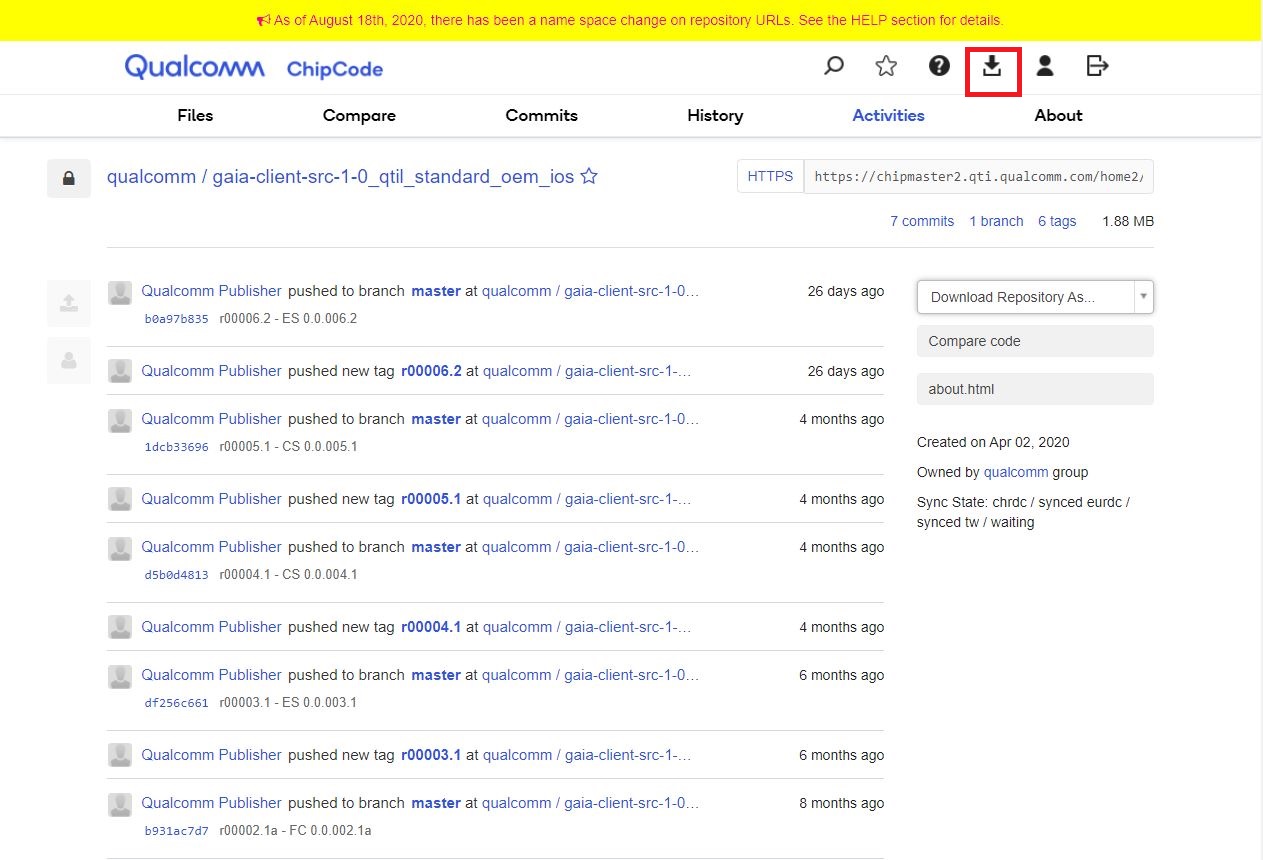Go to the Commits tab

click(x=541, y=115)
